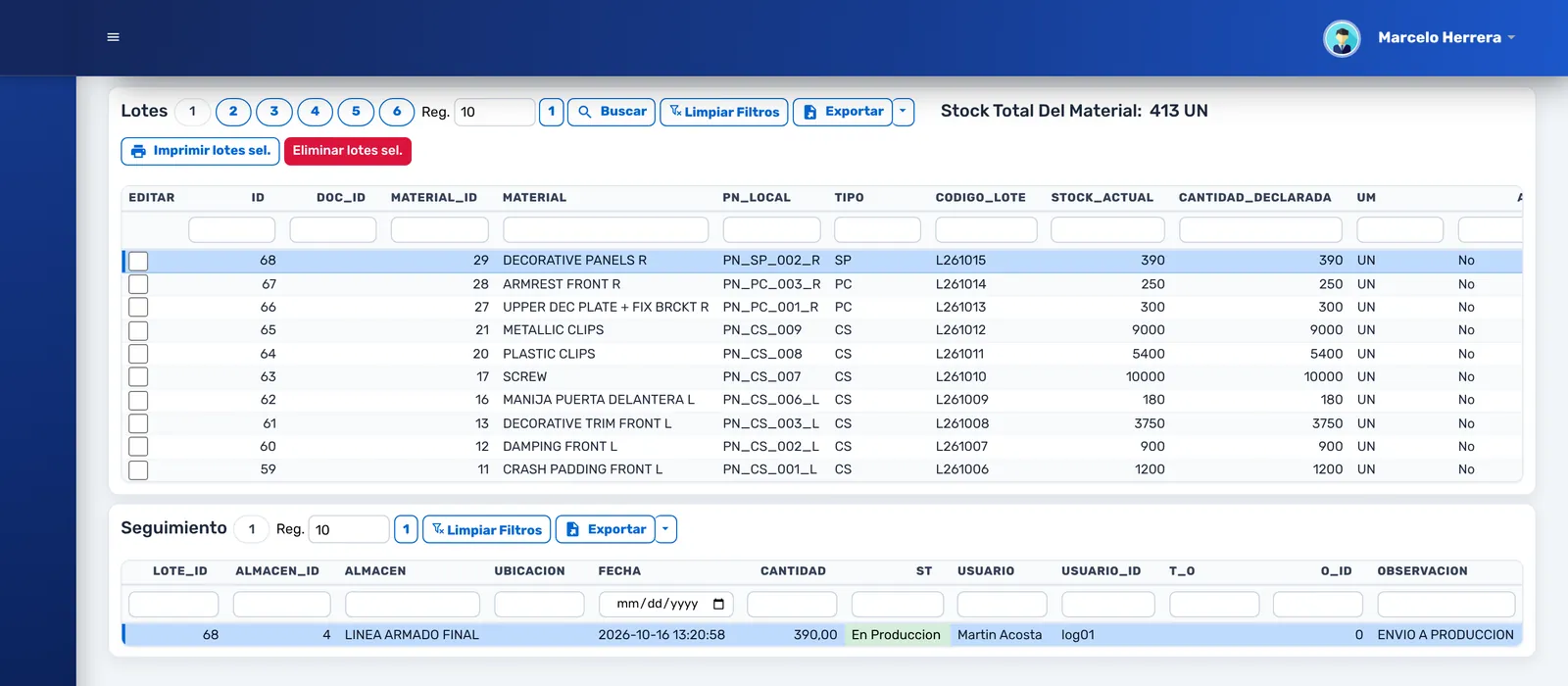The height and width of the screenshot is (686, 1568).
Task: Expand the Seguimiento Exportar dropdown arrow
Action: [666, 529]
